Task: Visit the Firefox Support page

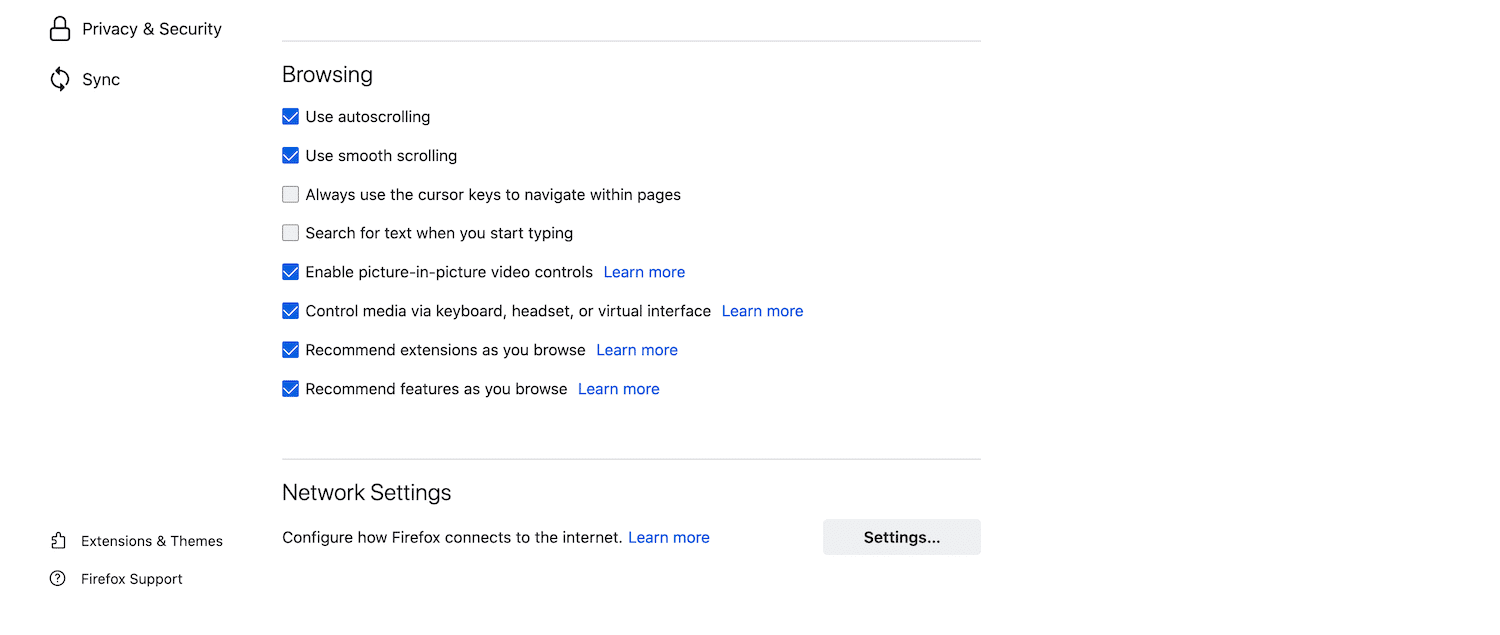Action: [132, 578]
